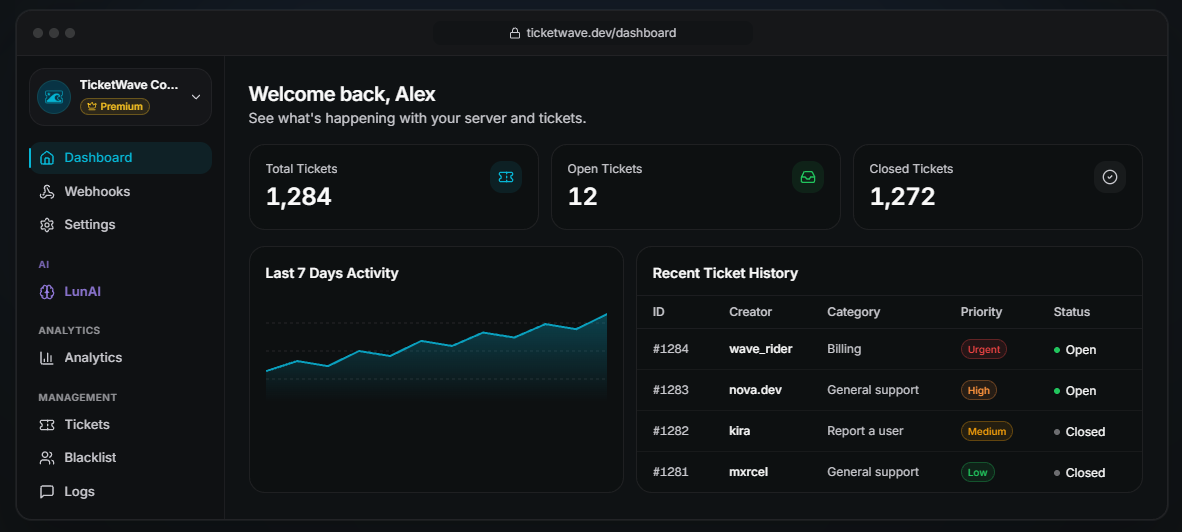Click the LunAI brain icon
Screen dimensions: 1182x532
[47, 292]
